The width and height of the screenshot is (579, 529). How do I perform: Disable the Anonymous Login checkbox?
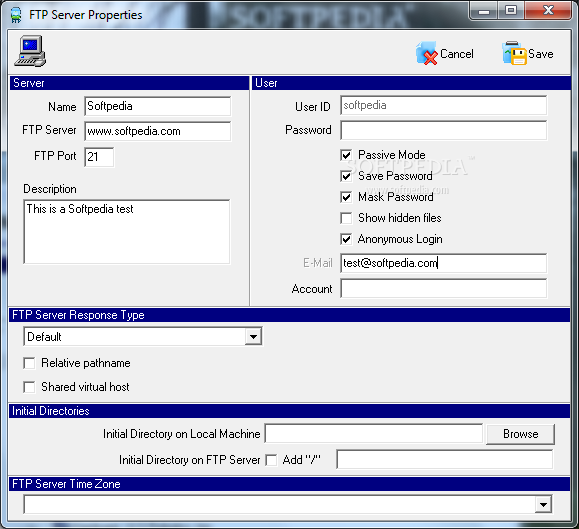(346, 239)
